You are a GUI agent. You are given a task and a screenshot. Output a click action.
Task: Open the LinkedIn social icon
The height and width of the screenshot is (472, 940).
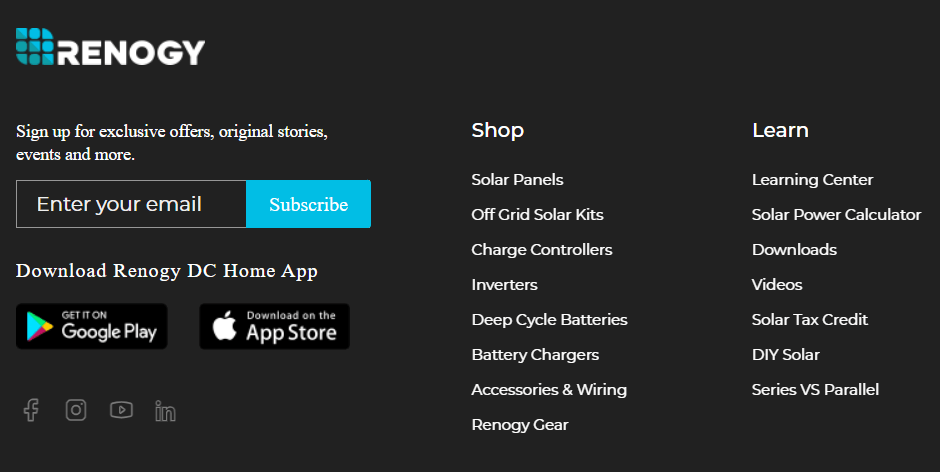pyautogui.click(x=166, y=410)
